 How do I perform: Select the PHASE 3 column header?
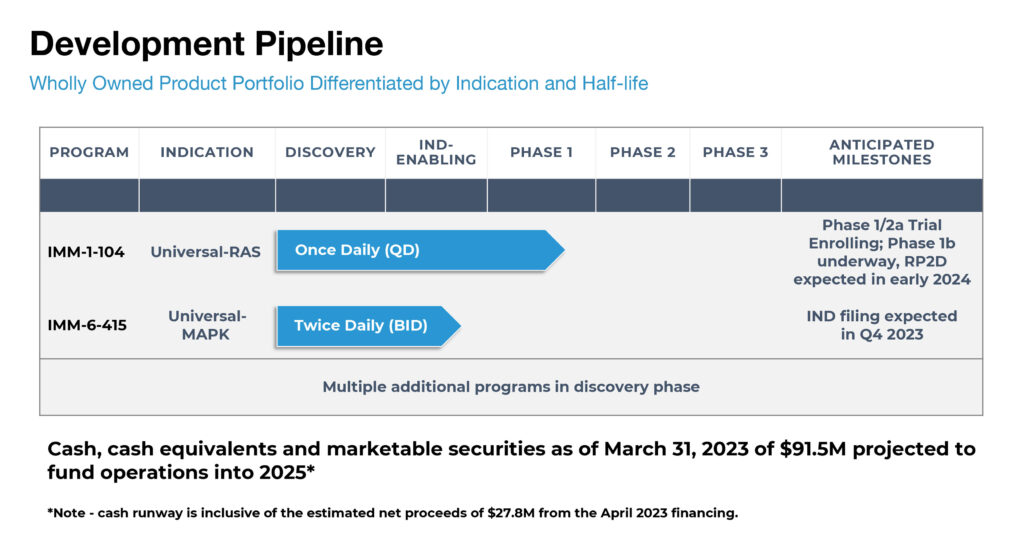pos(735,152)
